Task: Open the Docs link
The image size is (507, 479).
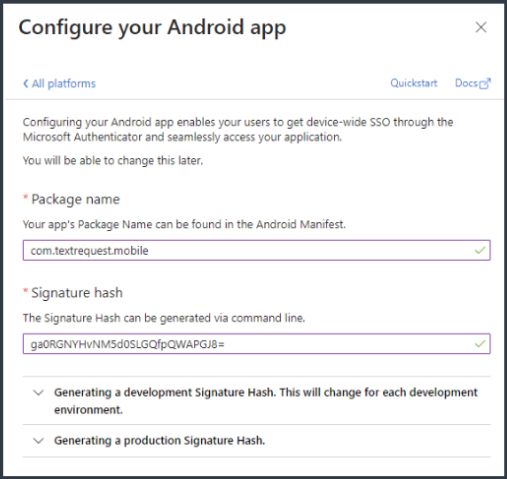Action: 473,83
